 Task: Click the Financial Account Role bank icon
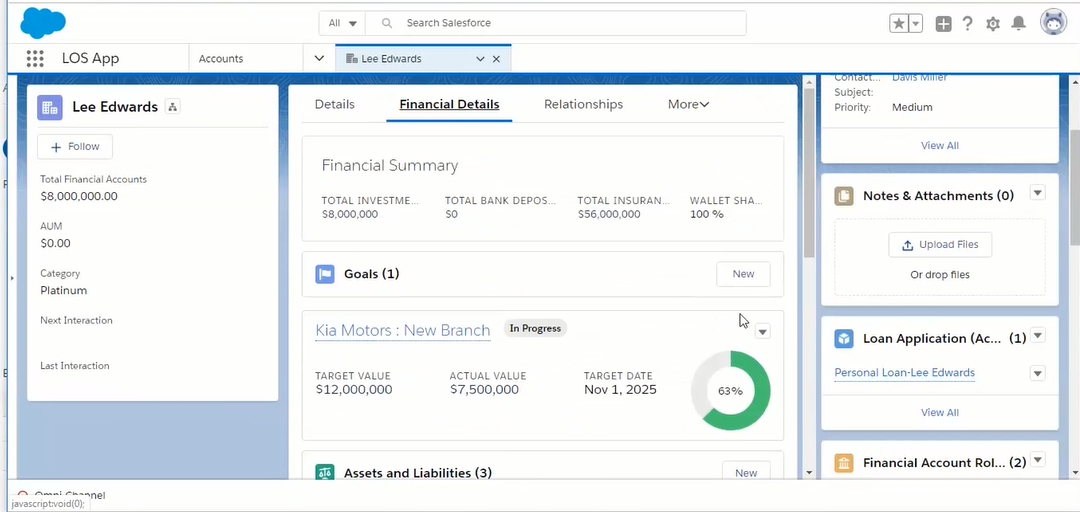point(844,462)
